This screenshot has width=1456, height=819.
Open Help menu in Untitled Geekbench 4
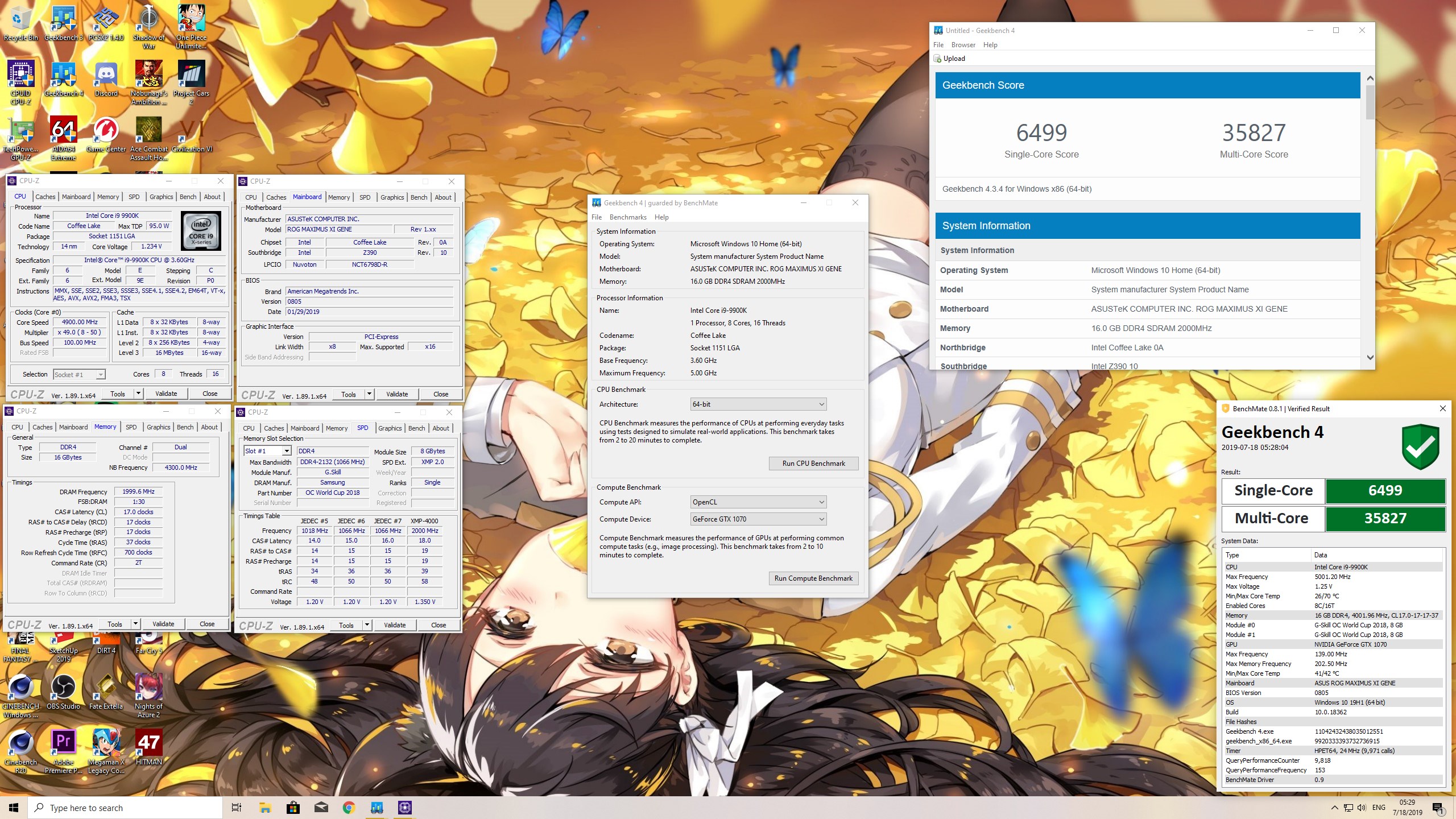990,45
